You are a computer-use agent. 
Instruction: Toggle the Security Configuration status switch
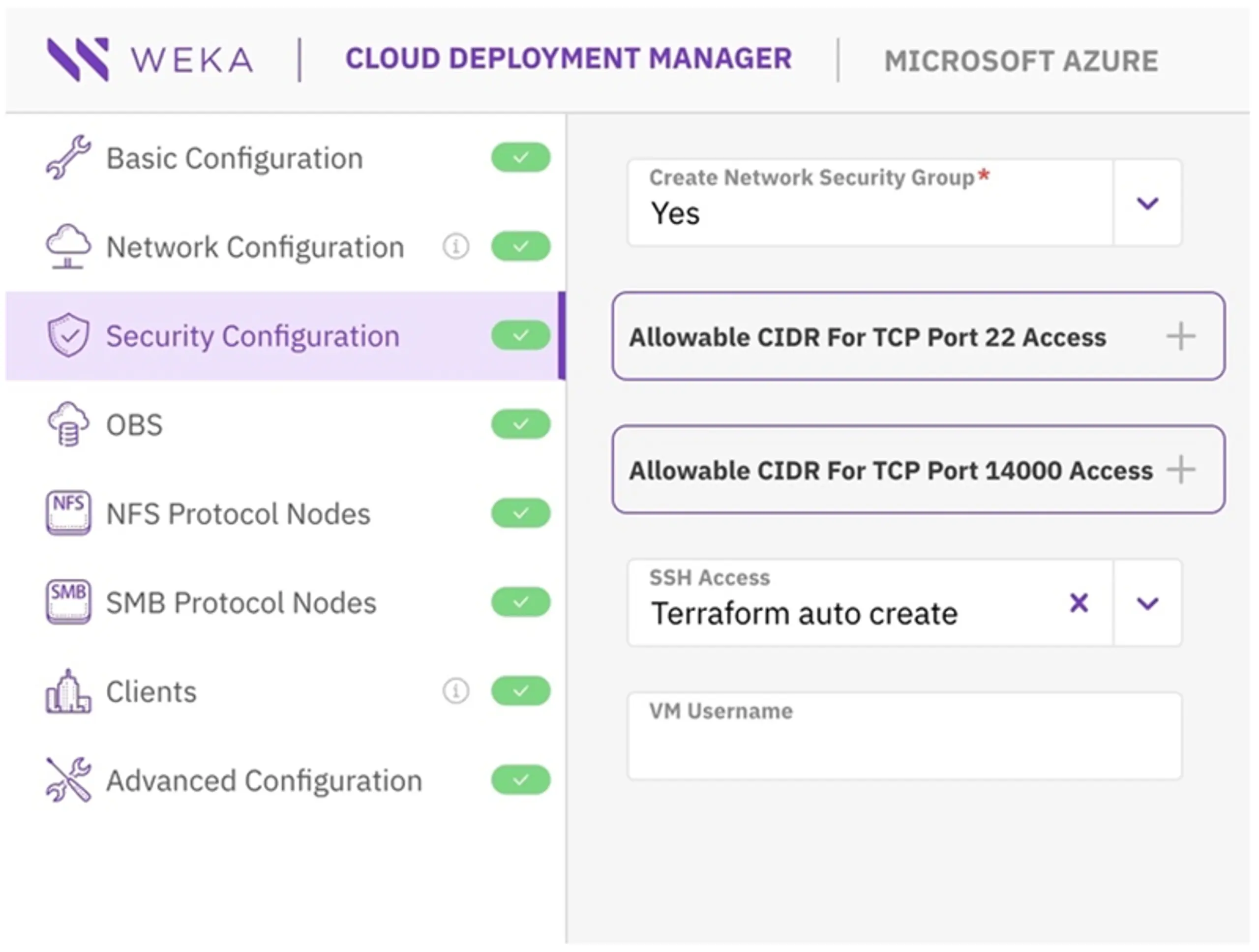click(x=521, y=335)
